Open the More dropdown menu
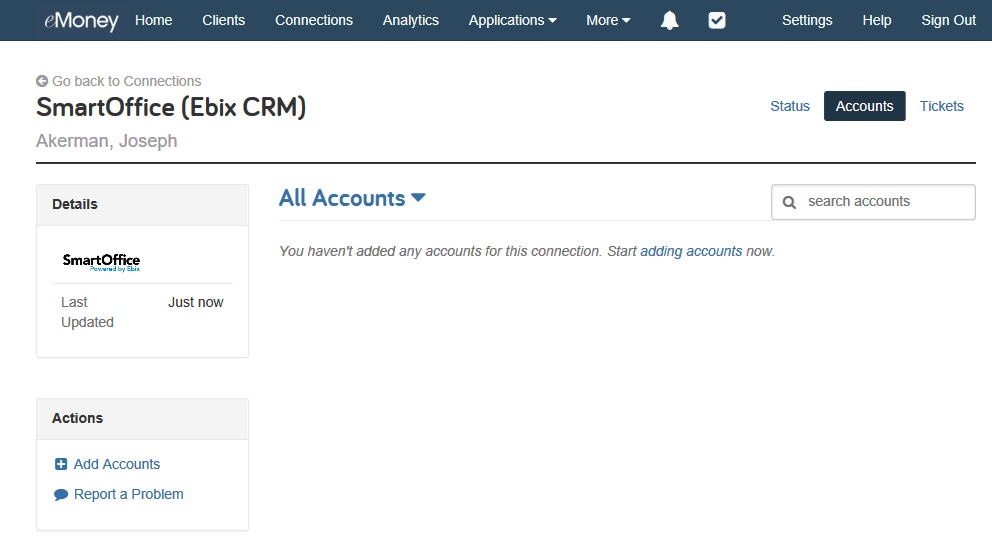Screen dimensions: 992x546 (x=608, y=20)
